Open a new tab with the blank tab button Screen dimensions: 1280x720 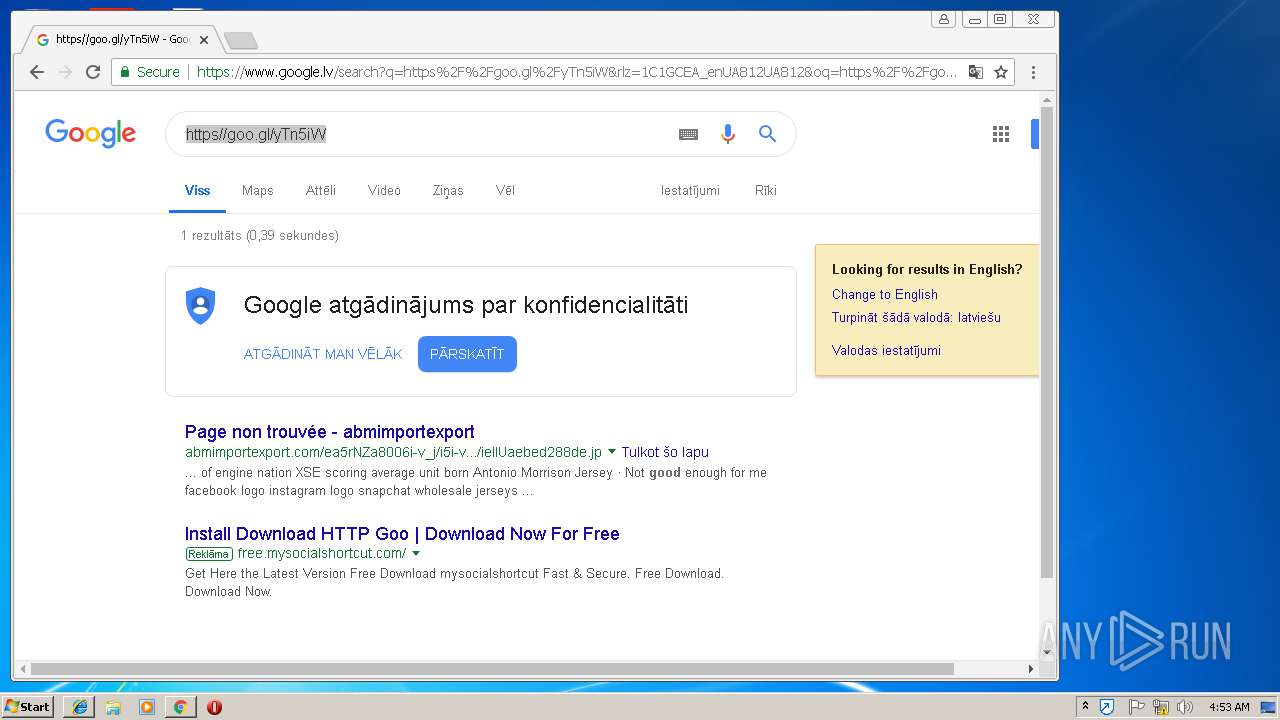pos(241,40)
